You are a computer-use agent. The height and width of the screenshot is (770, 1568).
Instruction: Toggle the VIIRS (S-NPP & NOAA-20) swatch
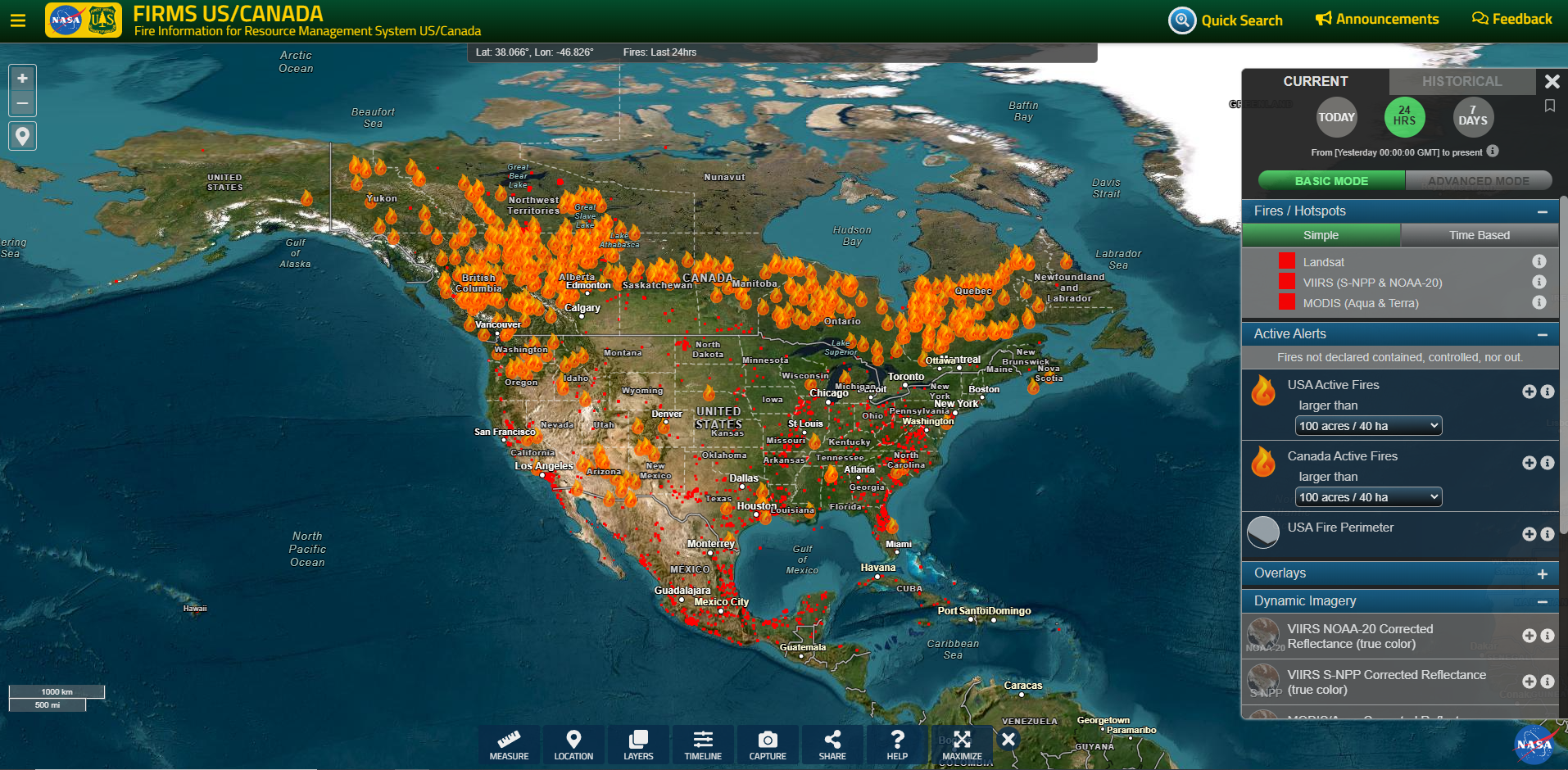pos(1287,281)
